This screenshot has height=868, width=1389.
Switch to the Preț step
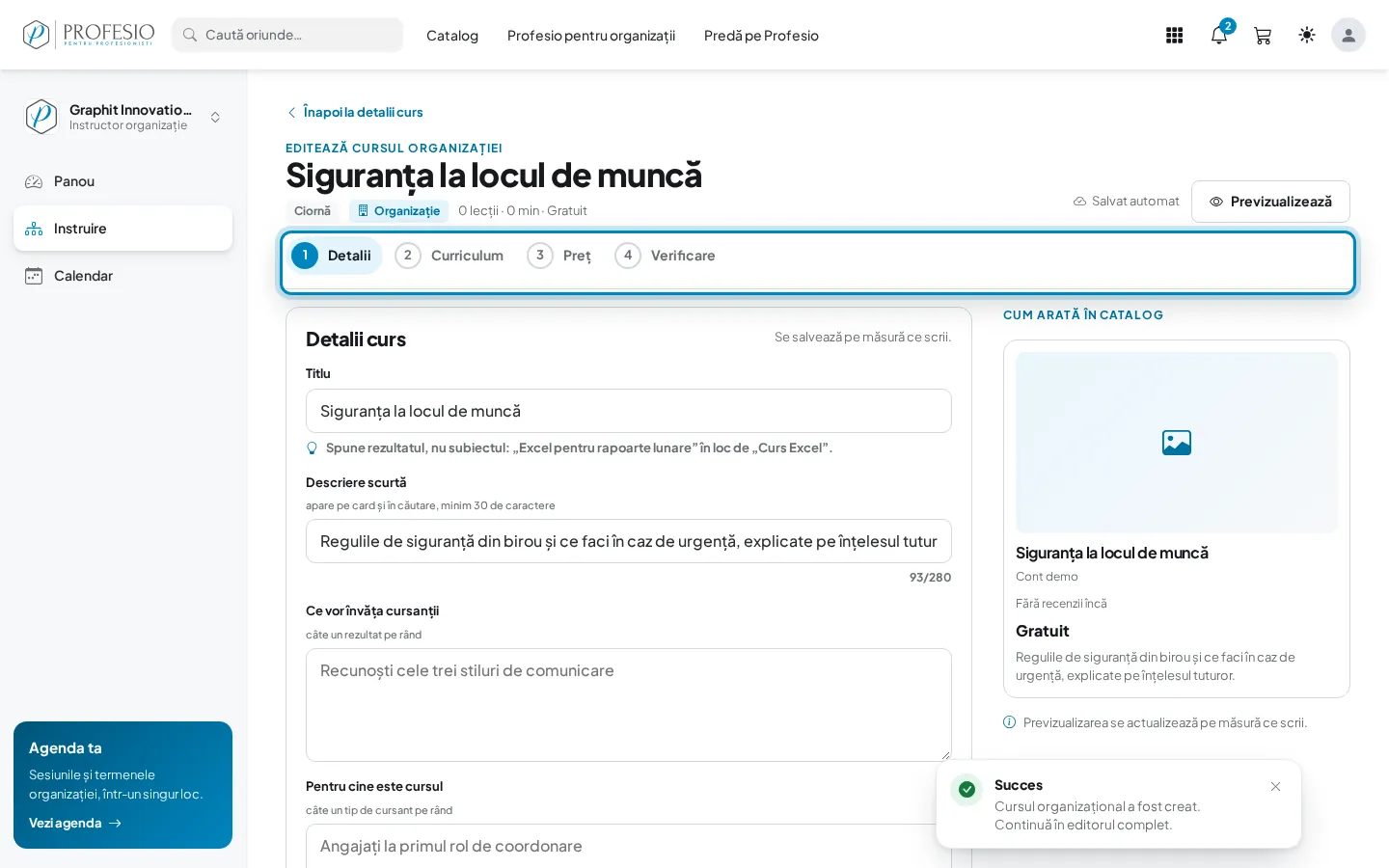click(560, 256)
